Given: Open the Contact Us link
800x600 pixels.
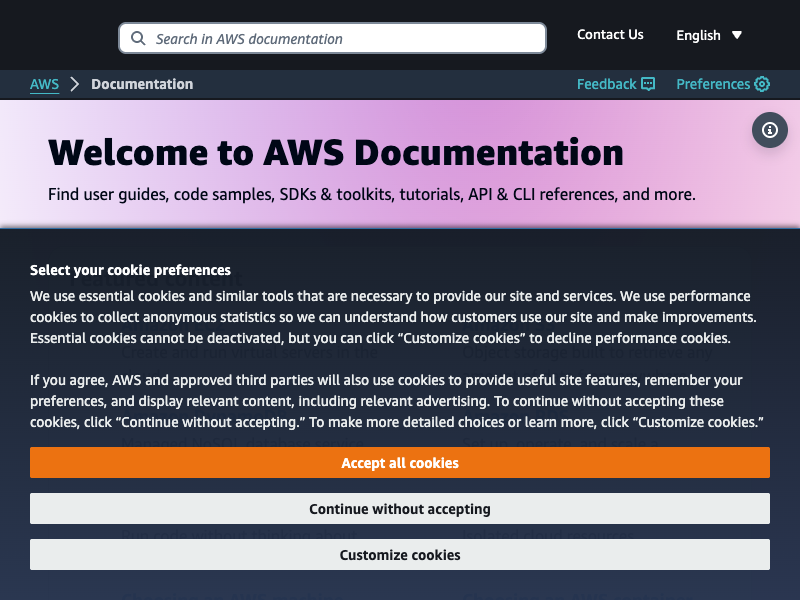Looking at the screenshot, I should (610, 35).
